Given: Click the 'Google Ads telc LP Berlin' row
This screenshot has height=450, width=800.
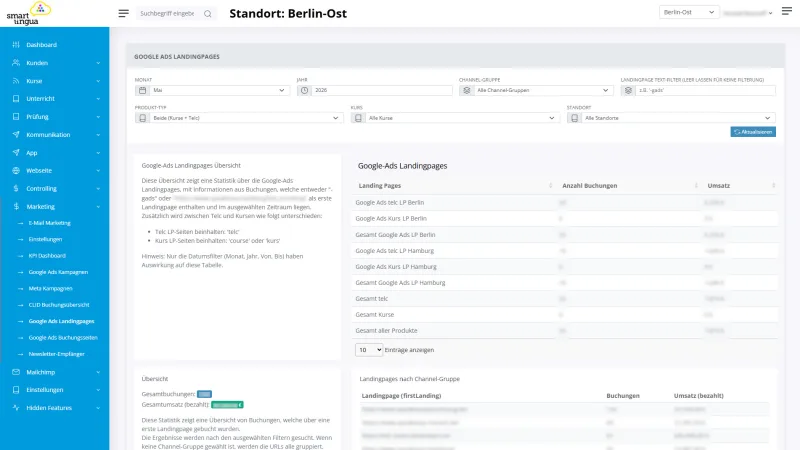Looking at the screenshot, I should coord(565,203).
